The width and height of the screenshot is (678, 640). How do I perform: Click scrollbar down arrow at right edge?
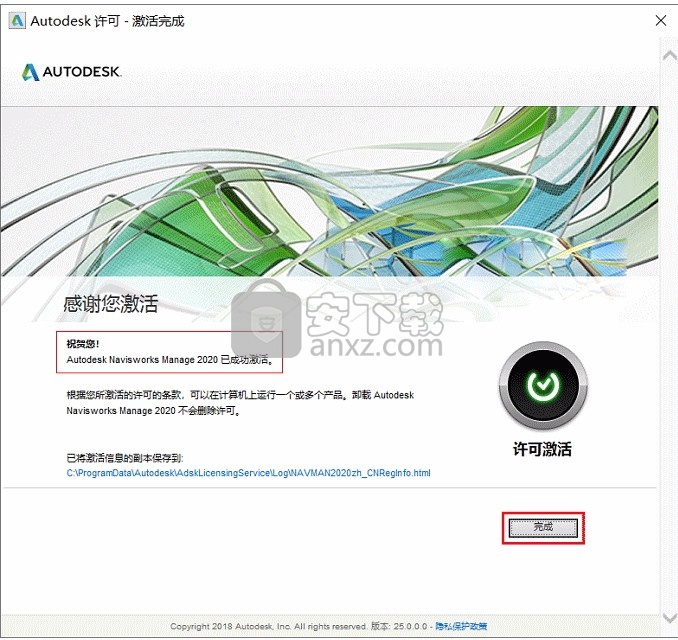pos(670,617)
